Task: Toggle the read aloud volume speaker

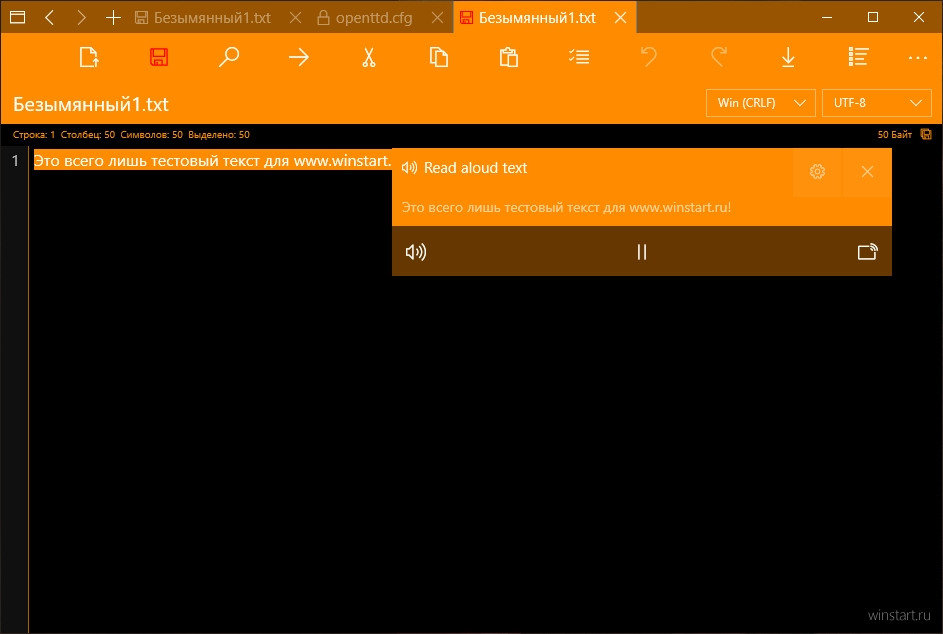Action: (416, 252)
